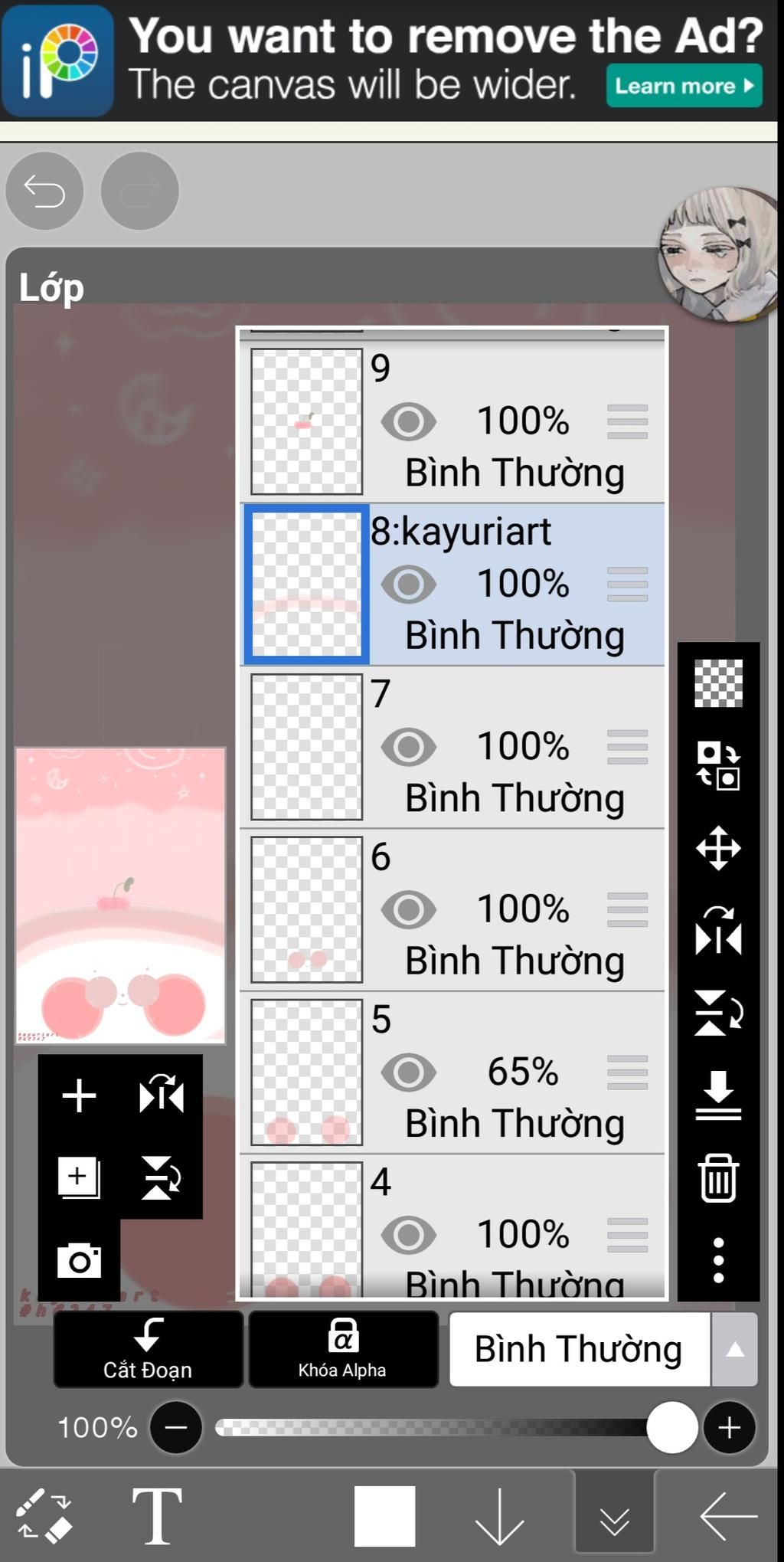Expand blend mode list with triangle arrow
The width and height of the screenshot is (784, 1562).
pos(735,1349)
